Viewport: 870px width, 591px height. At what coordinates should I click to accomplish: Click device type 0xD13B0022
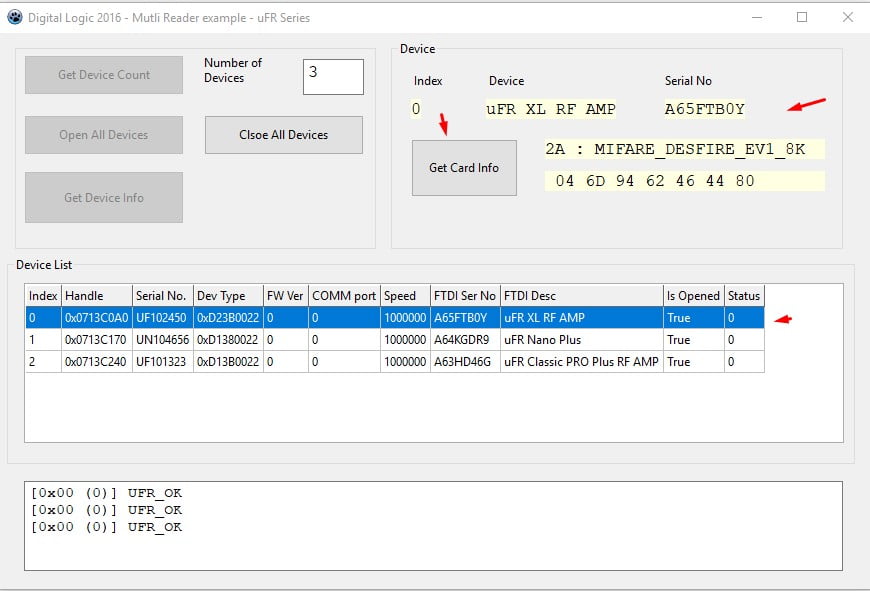[x=228, y=362]
